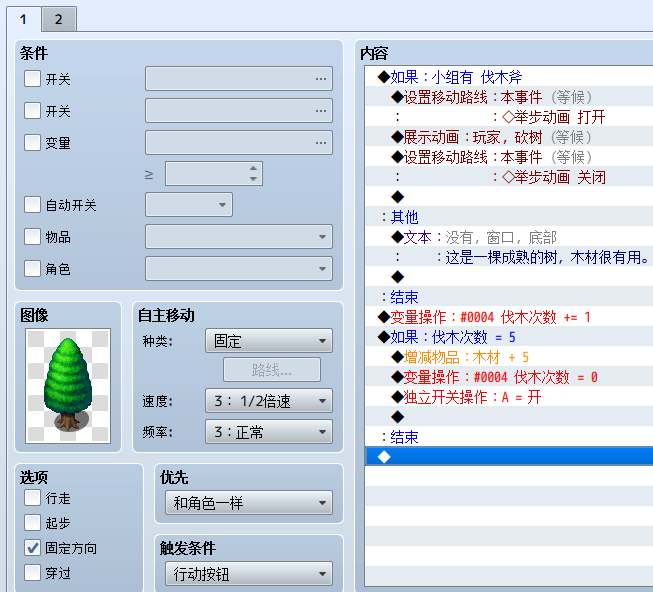Open the first 开关 selector field
Viewport: 653px width, 592px height.
pos(239,78)
